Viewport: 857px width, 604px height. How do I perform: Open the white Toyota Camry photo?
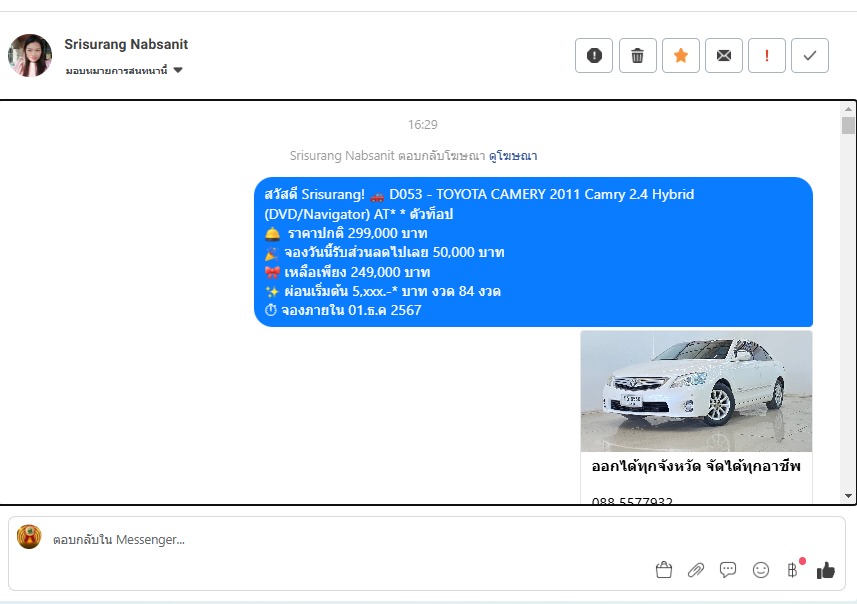pyautogui.click(x=696, y=391)
